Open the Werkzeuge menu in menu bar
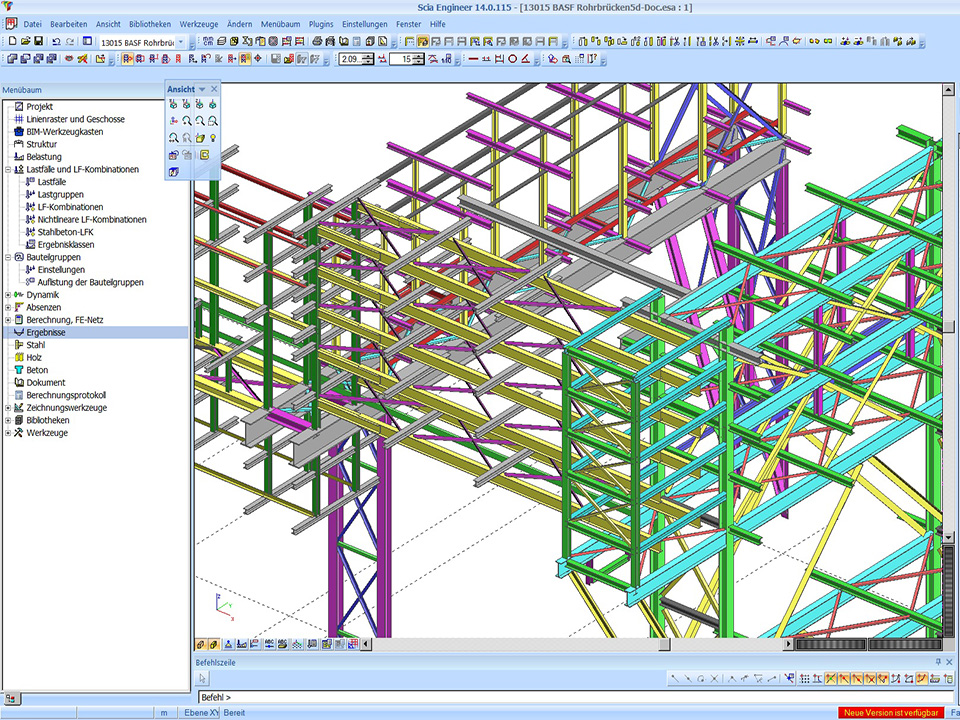This screenshot has height=720, width=960. (199, 23)
